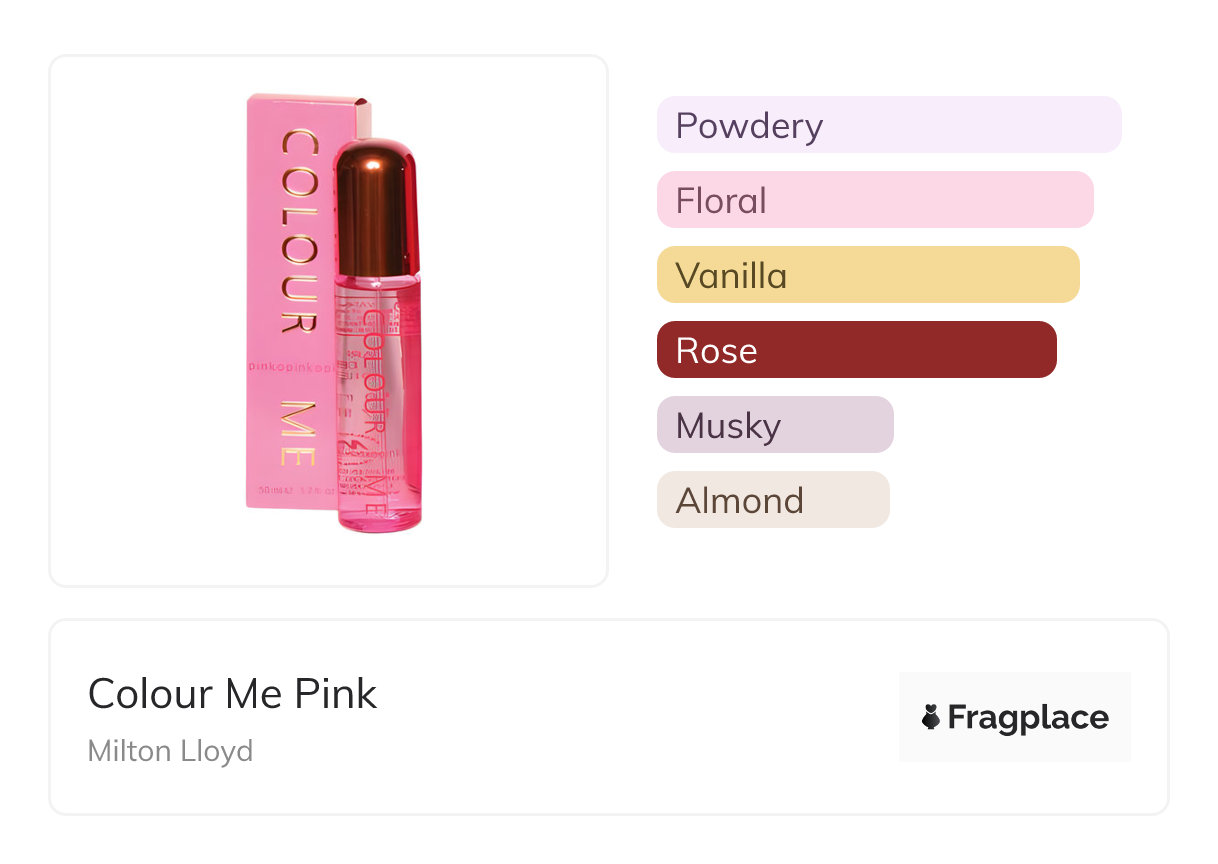This screenshot has width=1218, height=864.
Task: Click the yellow Vanilla accord bar
Action: tap(867, 275)
